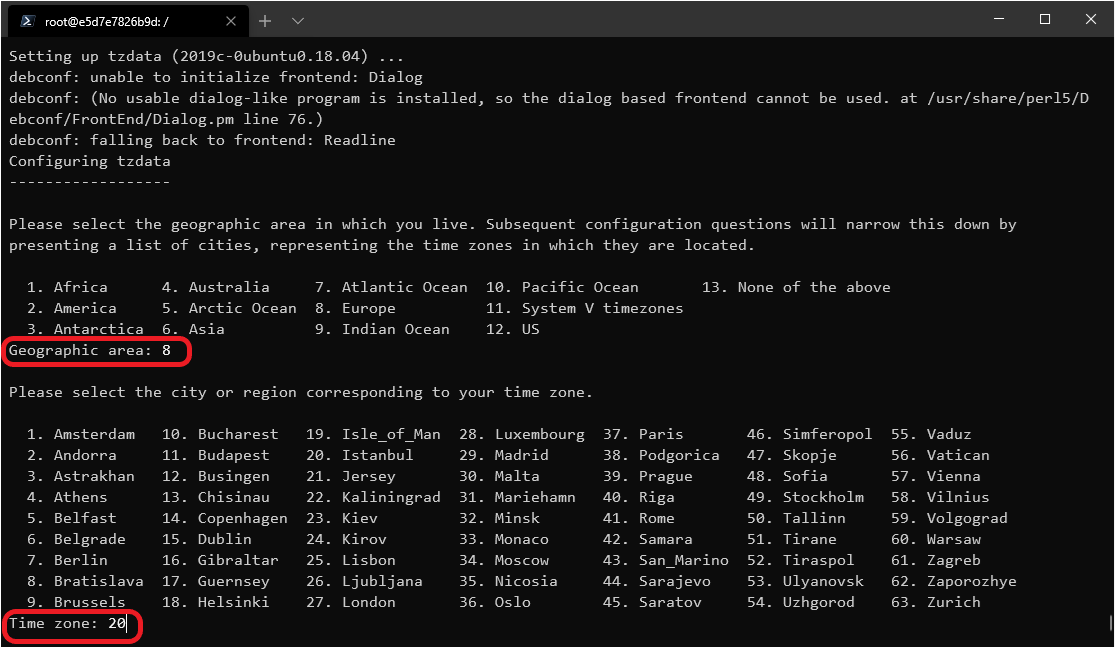This screenshot has height=648, width=1115.
Task: Click the '1. Amsterdam' city entry
Action: click(x=82, y=434)
